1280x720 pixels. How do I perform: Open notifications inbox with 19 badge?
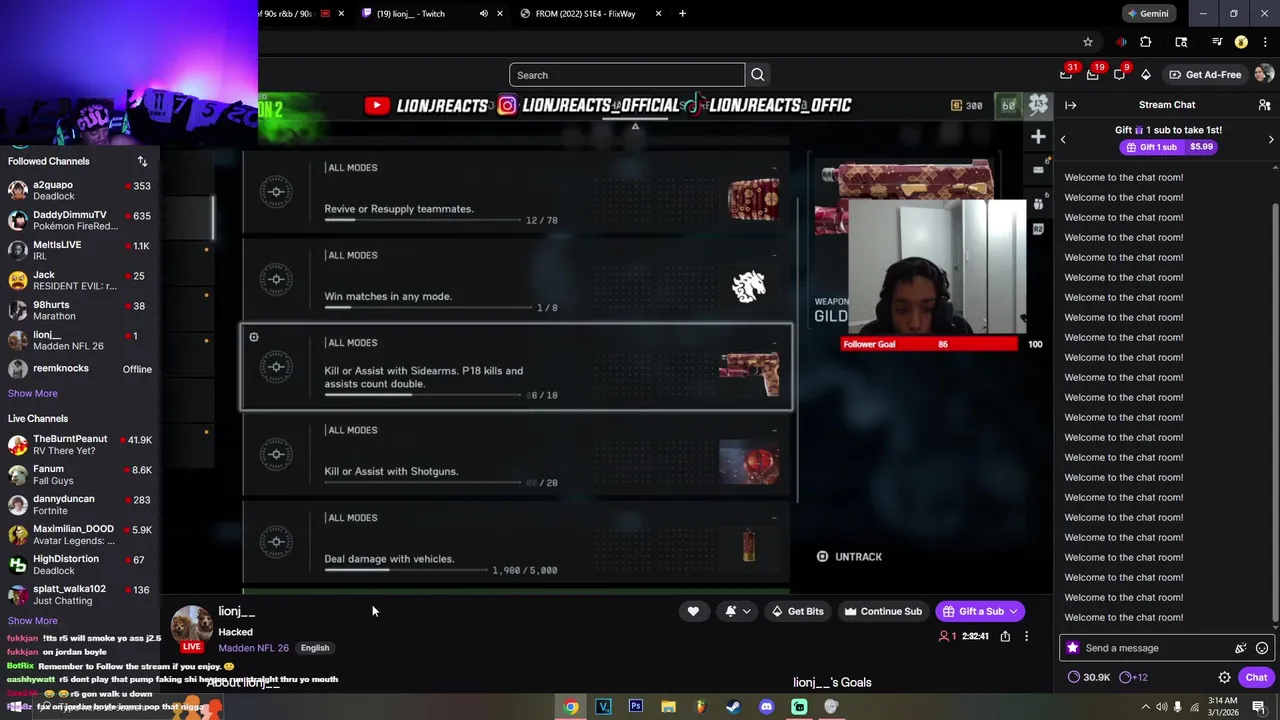[1094, 74]
